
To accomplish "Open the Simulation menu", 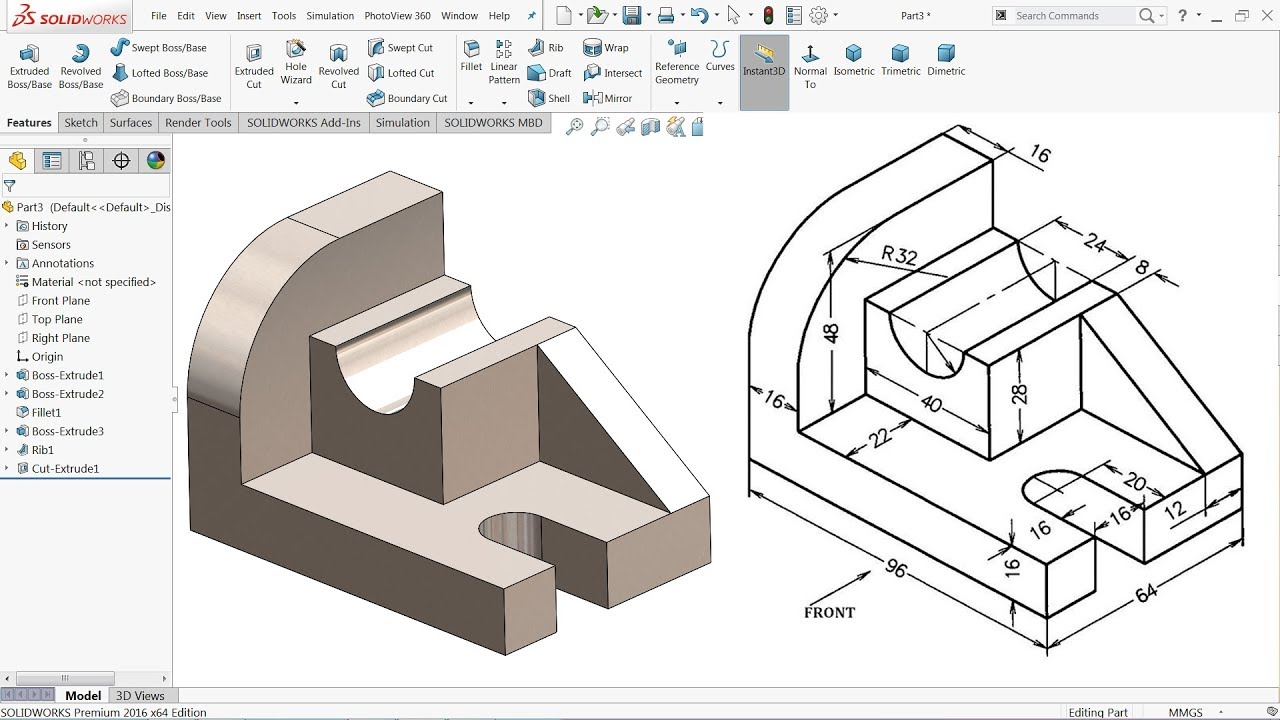I will (x=330, y=16).
